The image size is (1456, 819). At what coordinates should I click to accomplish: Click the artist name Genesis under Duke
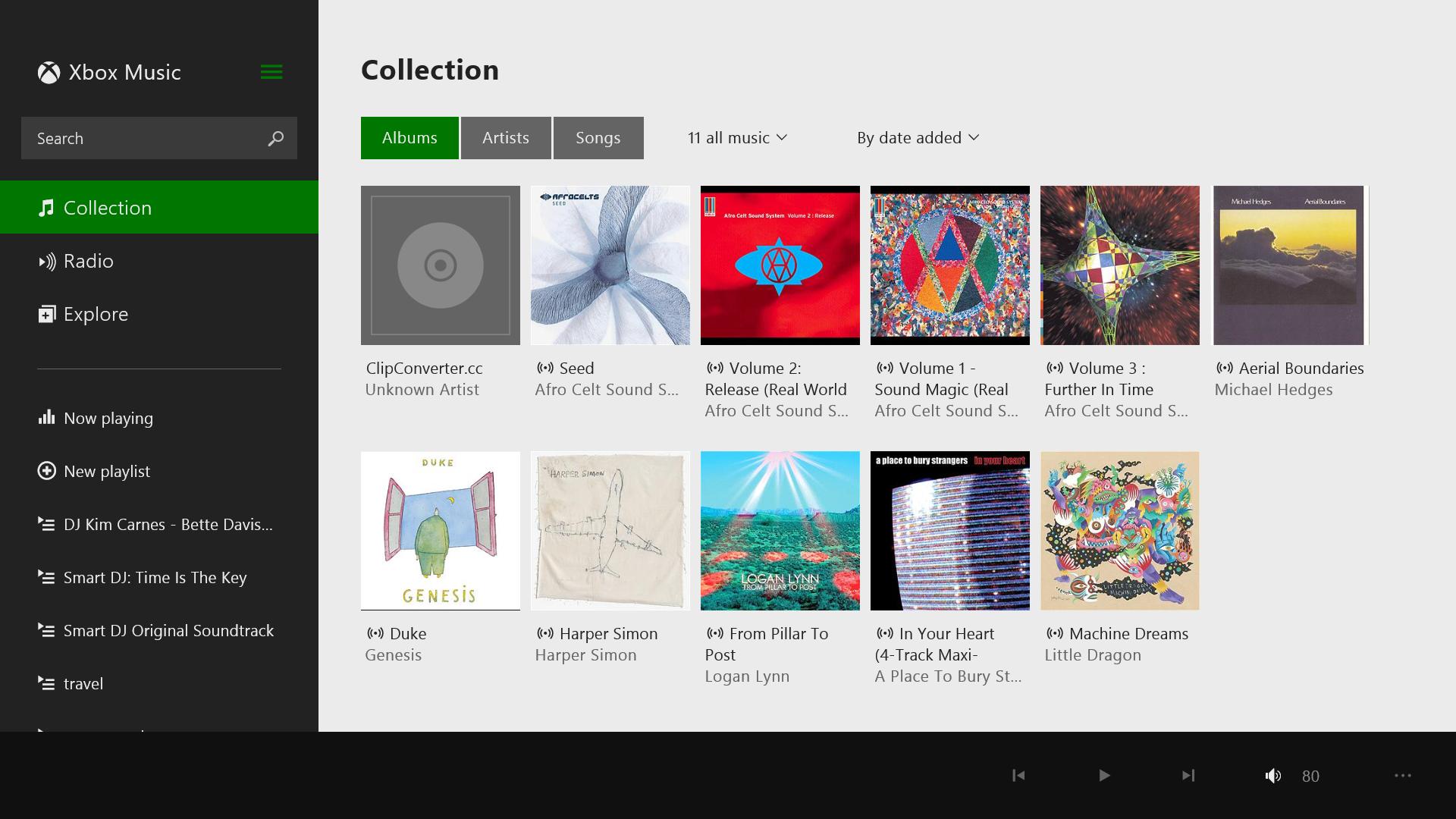[x=393, y=655]
